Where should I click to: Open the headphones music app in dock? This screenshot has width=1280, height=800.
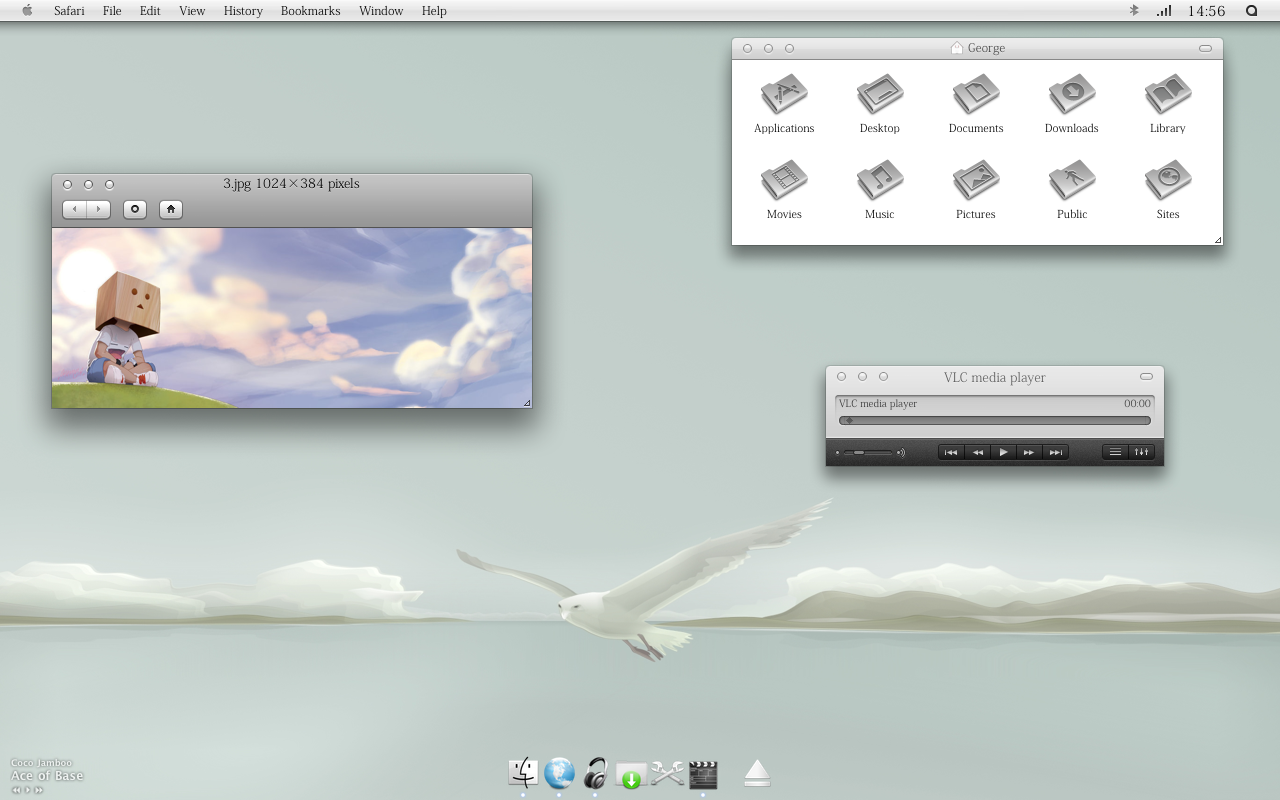click(595, 773)
